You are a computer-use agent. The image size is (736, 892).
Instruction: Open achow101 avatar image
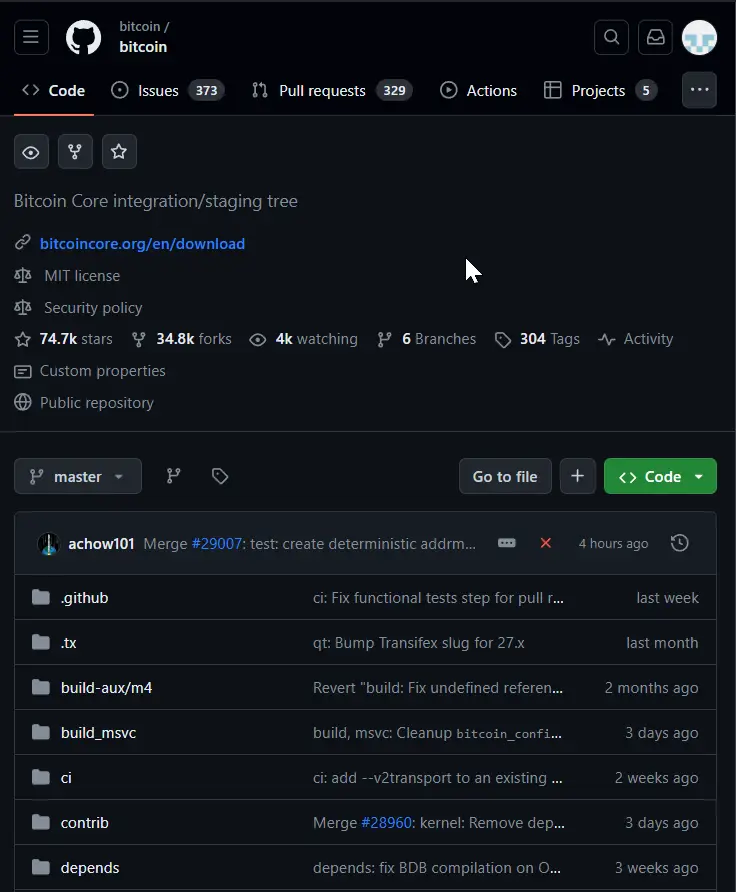click(x=49, y=544)
